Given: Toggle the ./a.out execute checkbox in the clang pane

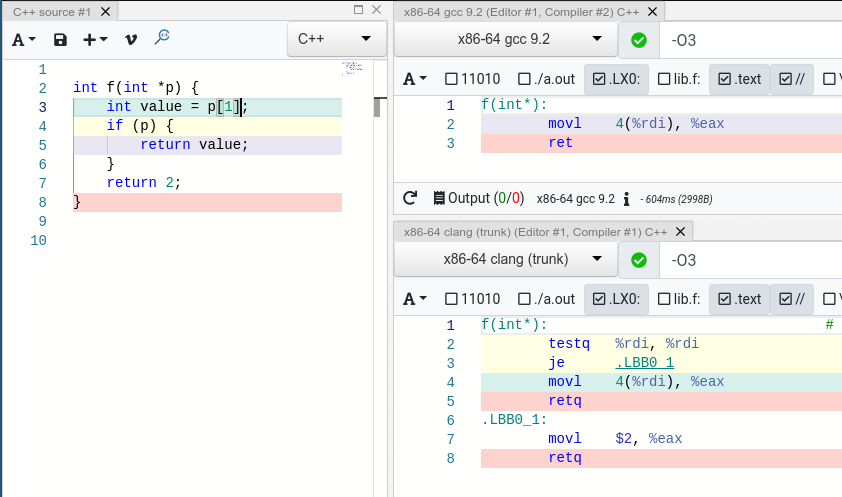Looking at the screenshot, I should 525,299.
